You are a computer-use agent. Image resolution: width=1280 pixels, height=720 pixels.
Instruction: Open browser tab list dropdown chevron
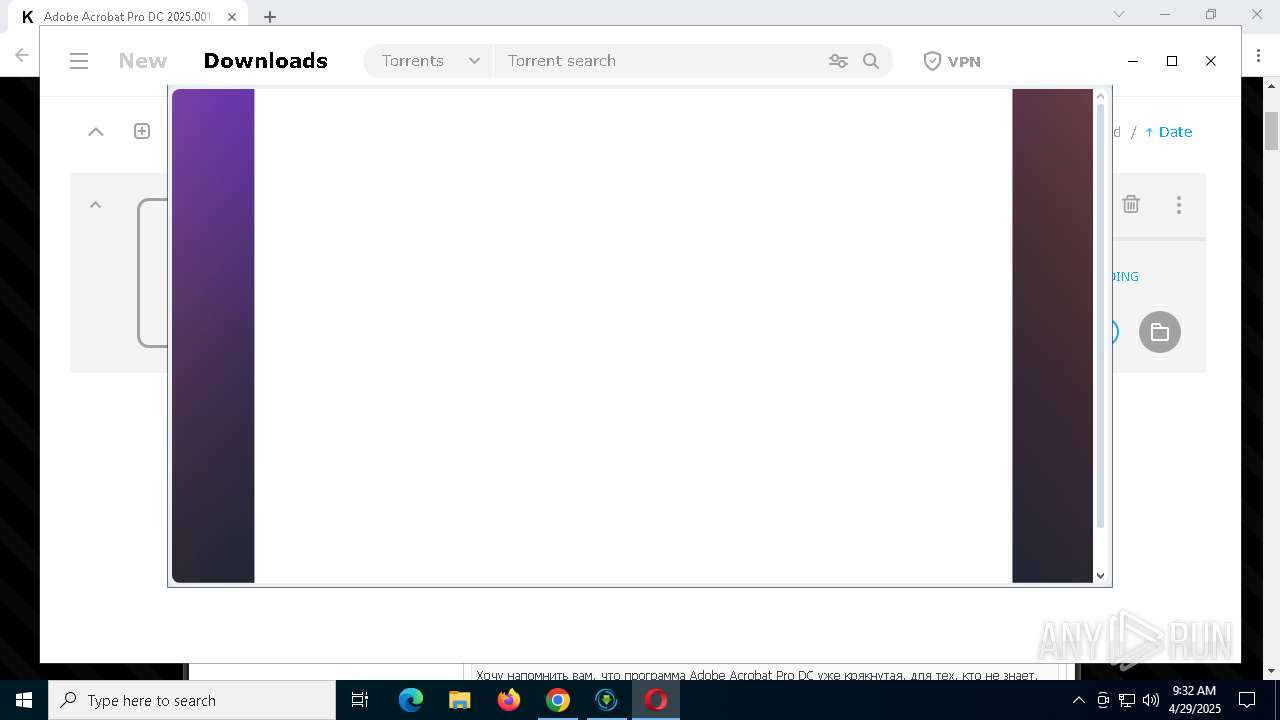pyautogui.click(x=1119, y=14)
